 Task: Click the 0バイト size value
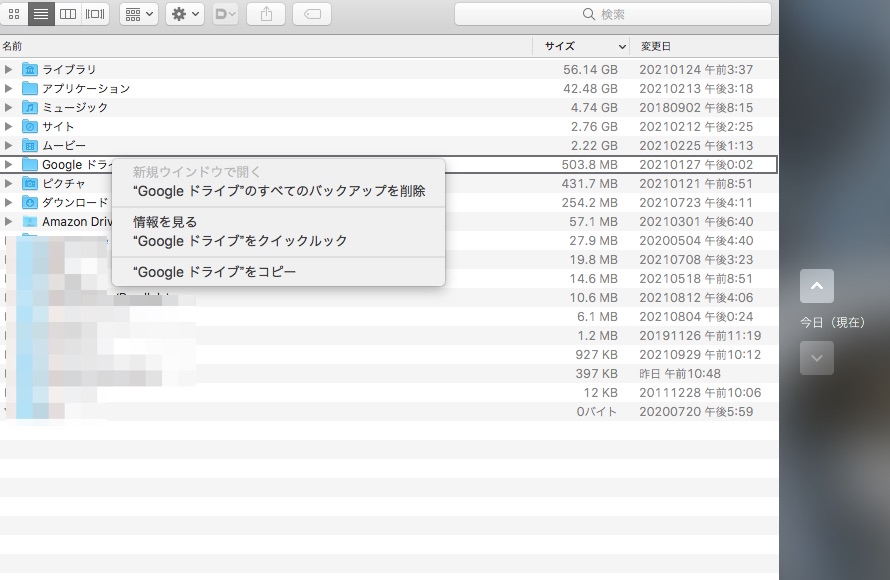(x=597, y=411)
